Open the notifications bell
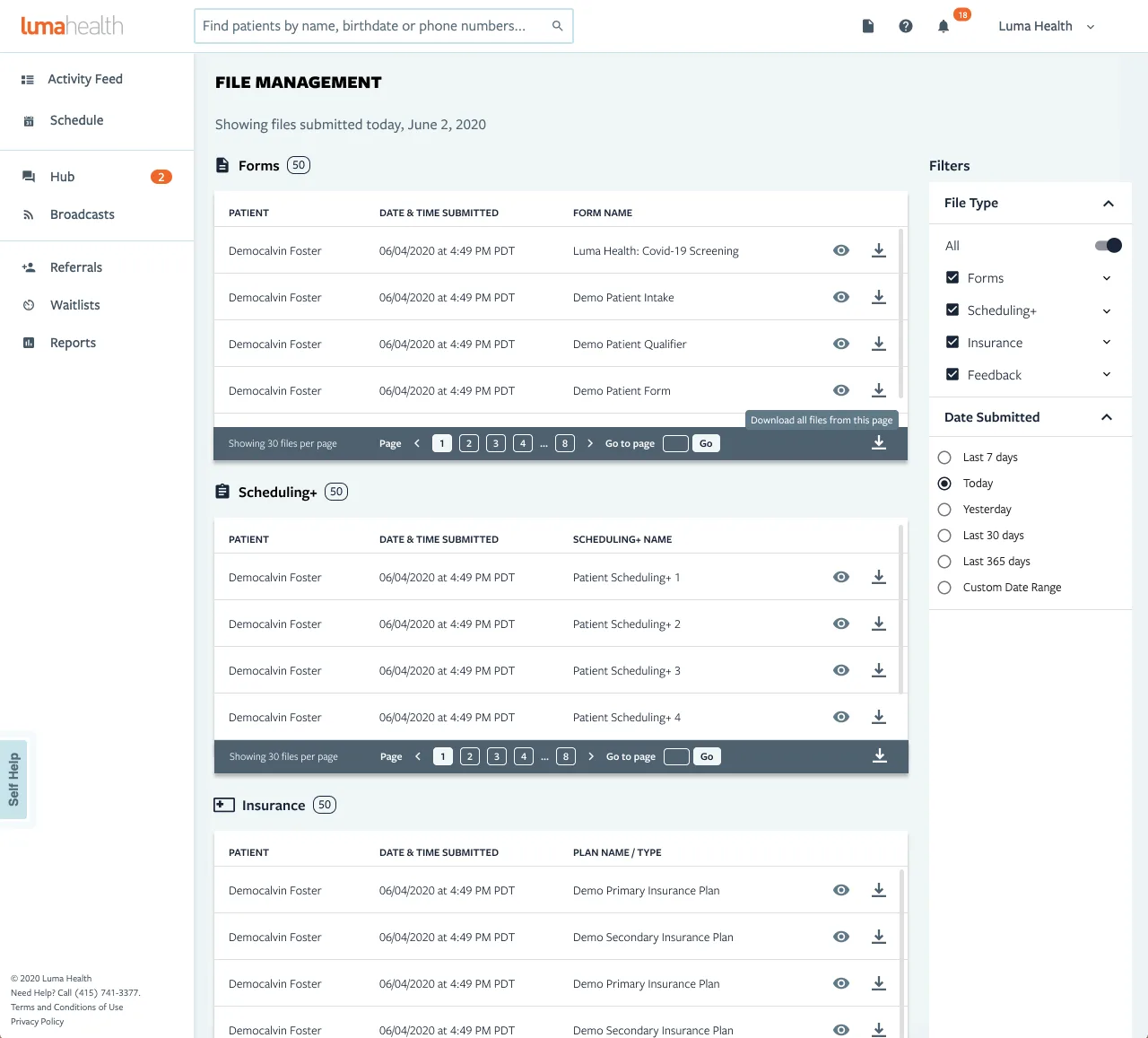The image size is (1148, 1038). coord(944,26)
